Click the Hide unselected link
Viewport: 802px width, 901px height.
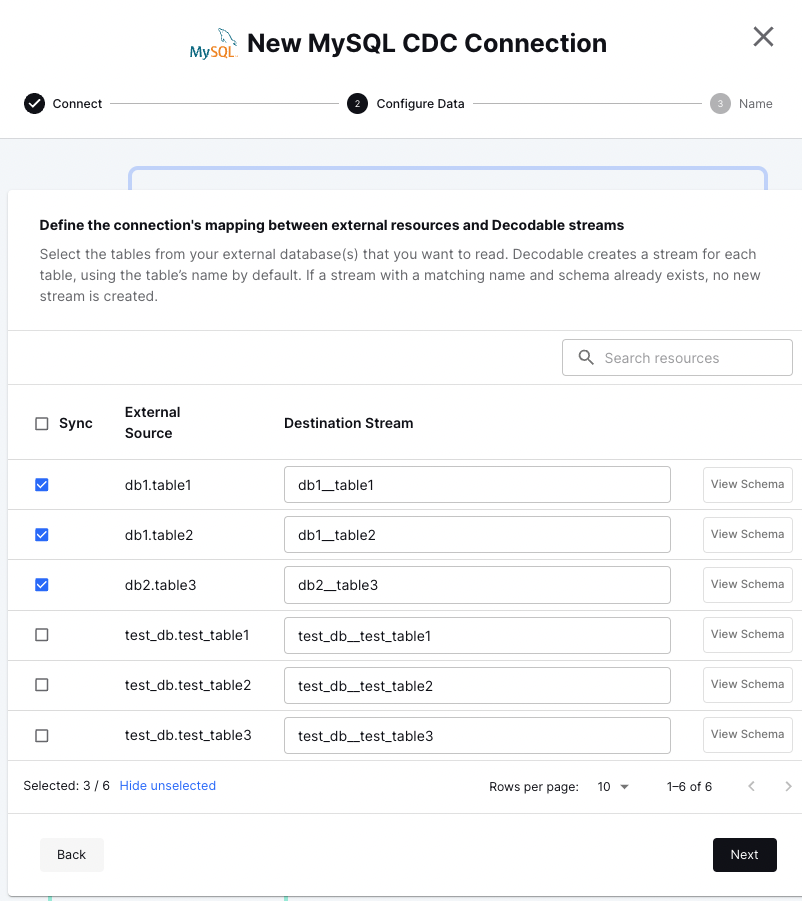(167, 786)
